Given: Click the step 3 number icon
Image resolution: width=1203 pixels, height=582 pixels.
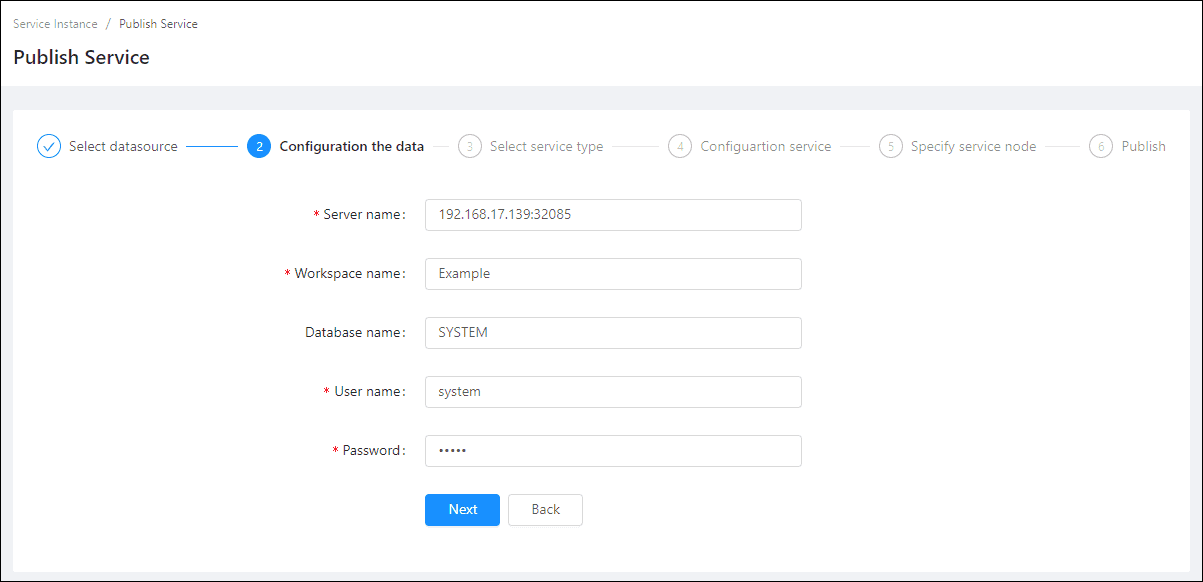Looking at the screenshot, I should pos(470,146).
